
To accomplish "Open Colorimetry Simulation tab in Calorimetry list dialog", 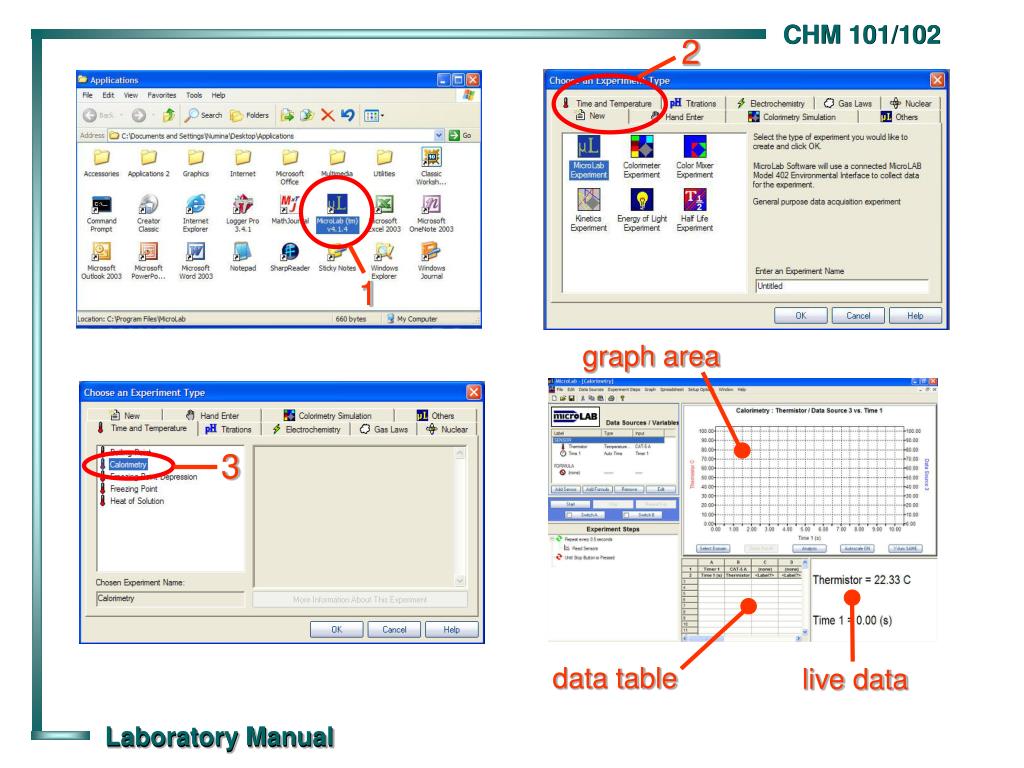I will (327, 415).
